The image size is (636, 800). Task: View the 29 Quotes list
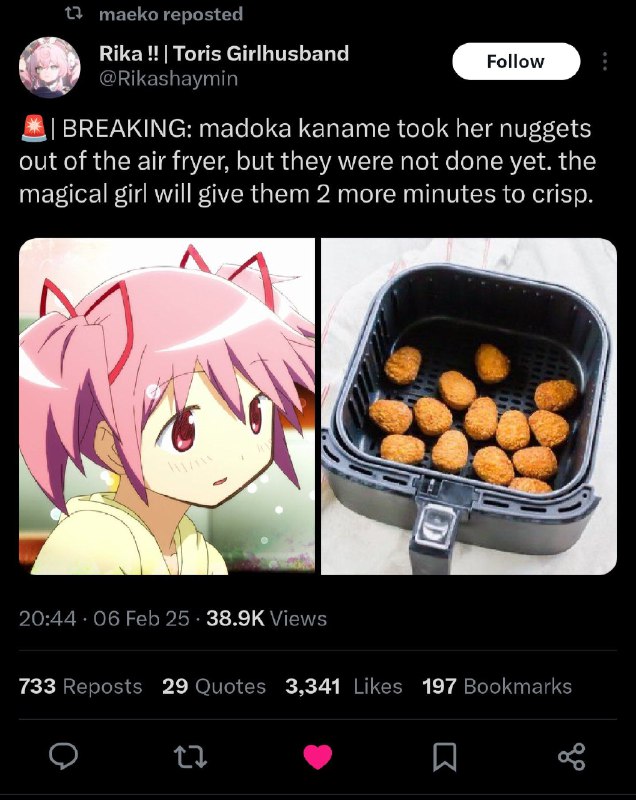214,686
